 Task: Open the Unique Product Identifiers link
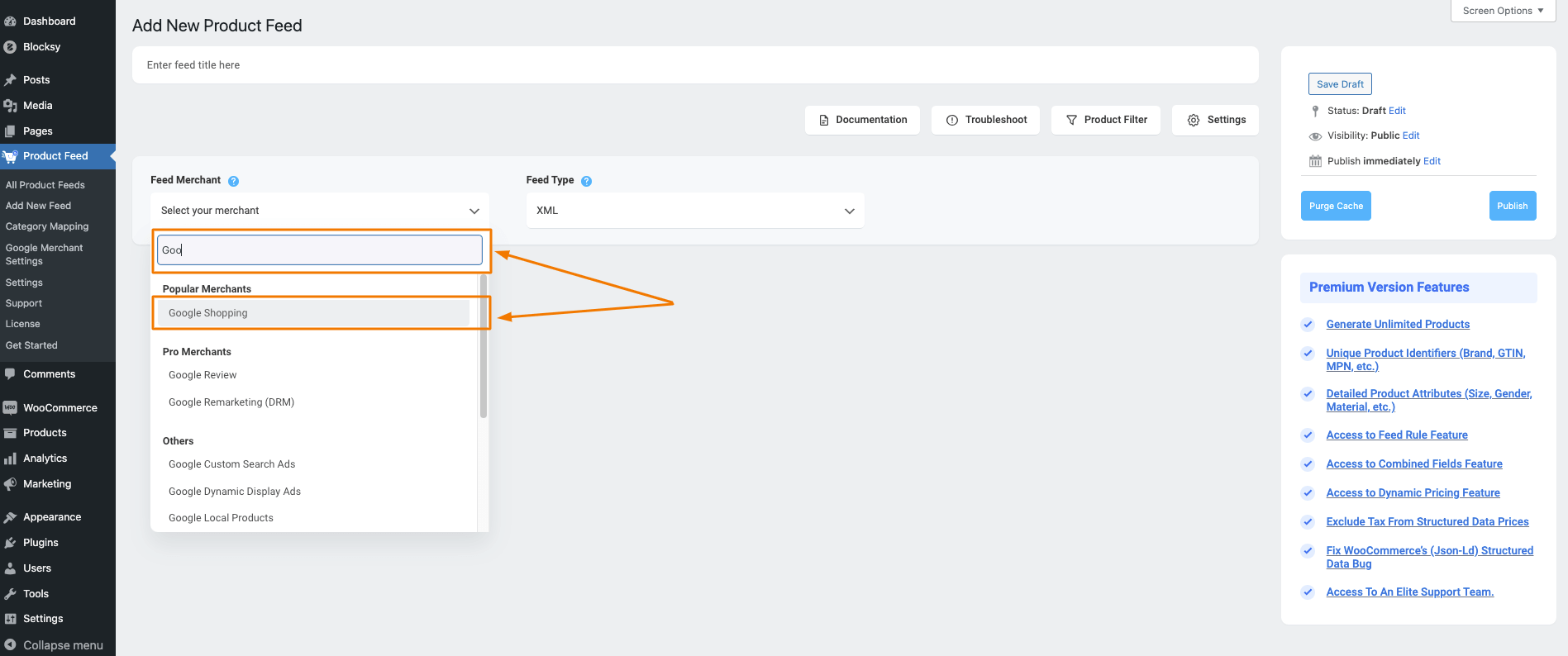(1426, 360)
